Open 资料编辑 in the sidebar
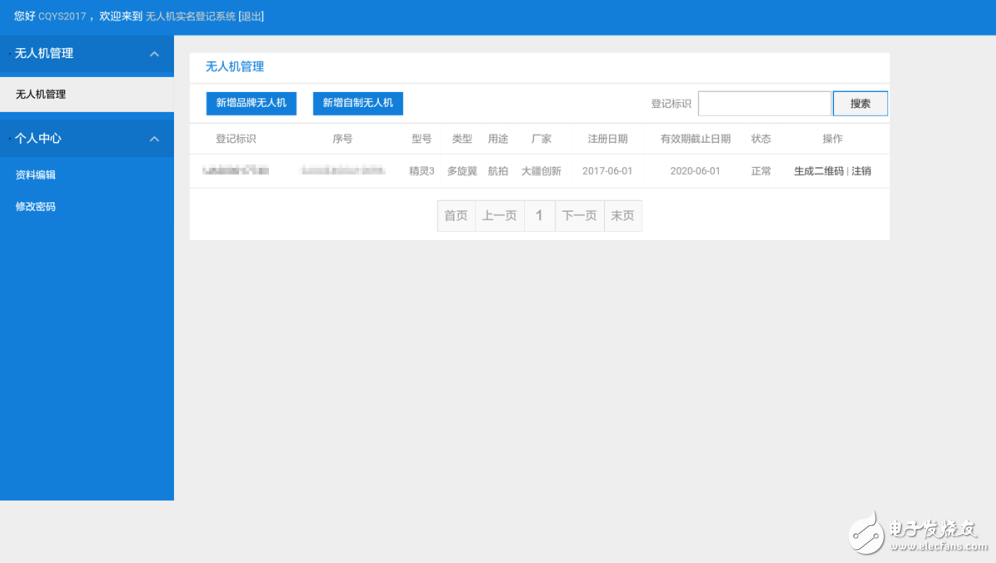This screenshot has width=996, height=563. point(36,175)
